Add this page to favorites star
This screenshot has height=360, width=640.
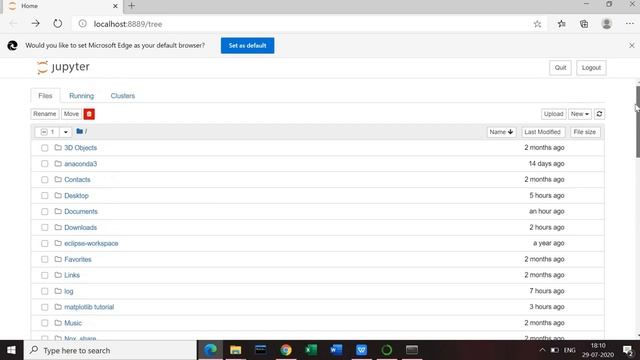click(537, 24)
